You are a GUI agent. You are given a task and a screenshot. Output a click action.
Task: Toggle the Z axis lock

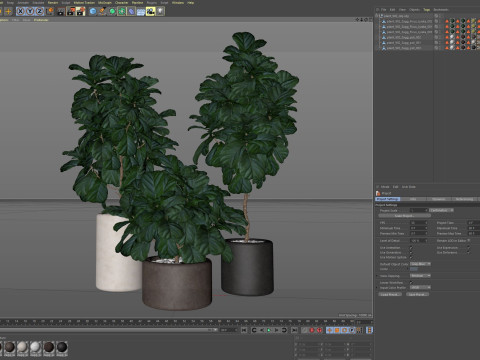[x=39, y=11]
